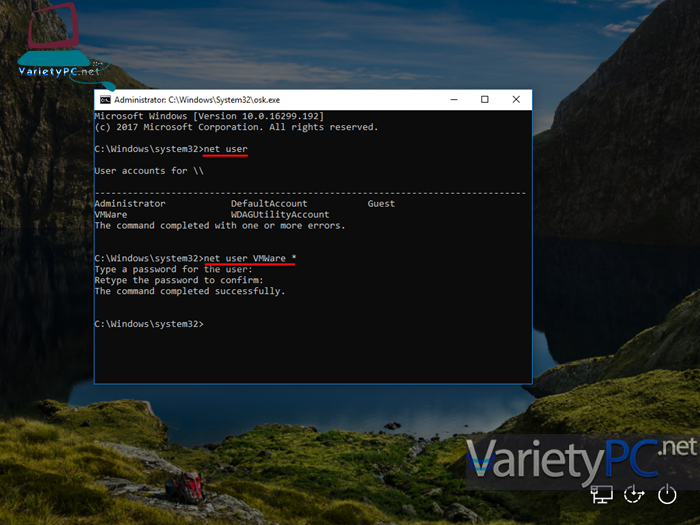The width and height of the screenshot is (700, 525).
Task: Open the network icon on login screen
Action: pos(601,495)
